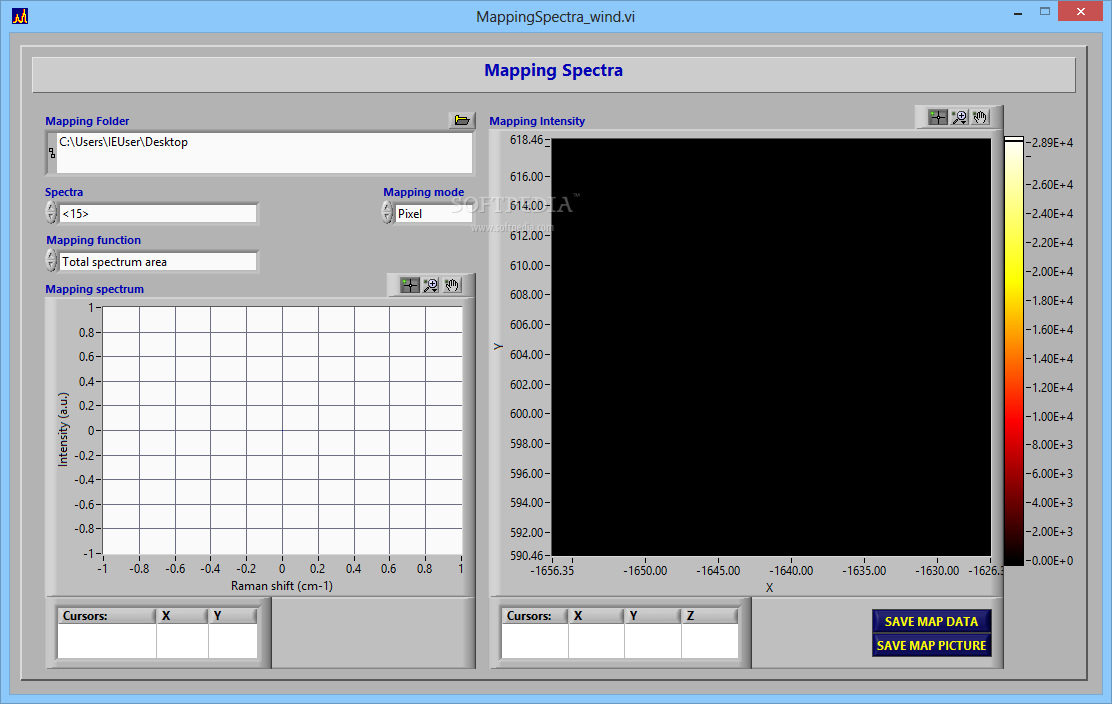Select pan hand tool in Mapping Intensity palette
This screenshot has width=1112, height=704.
tap(980, 117)
